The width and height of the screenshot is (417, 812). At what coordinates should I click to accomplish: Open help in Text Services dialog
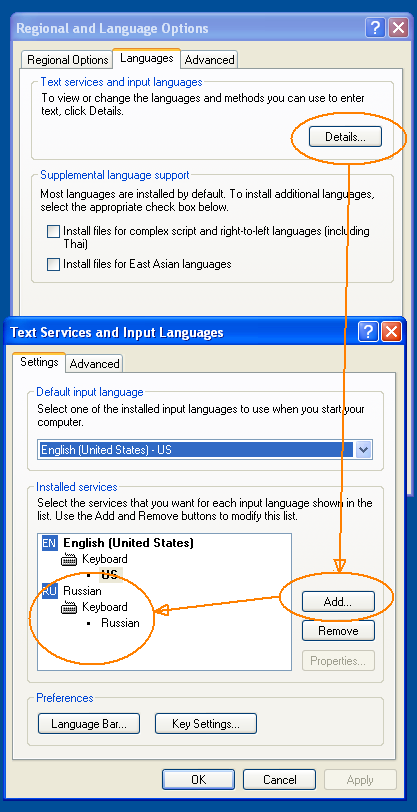point(368,331)
